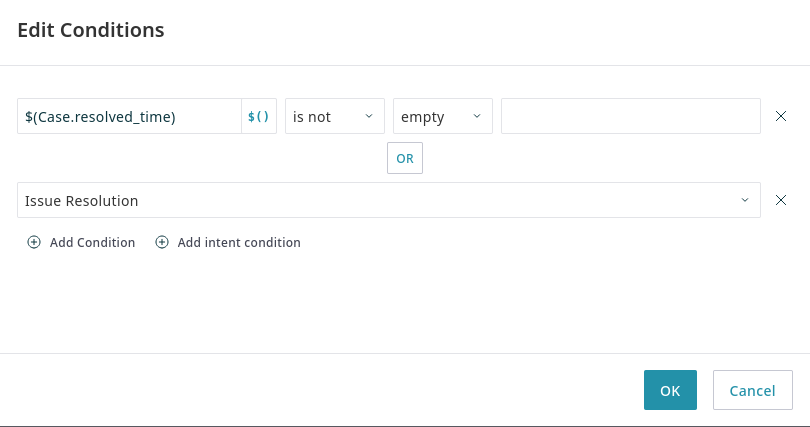810x427 pixels.
Task: Expand the 'is not' operator chevron
Action: click(x=368, y=116)
